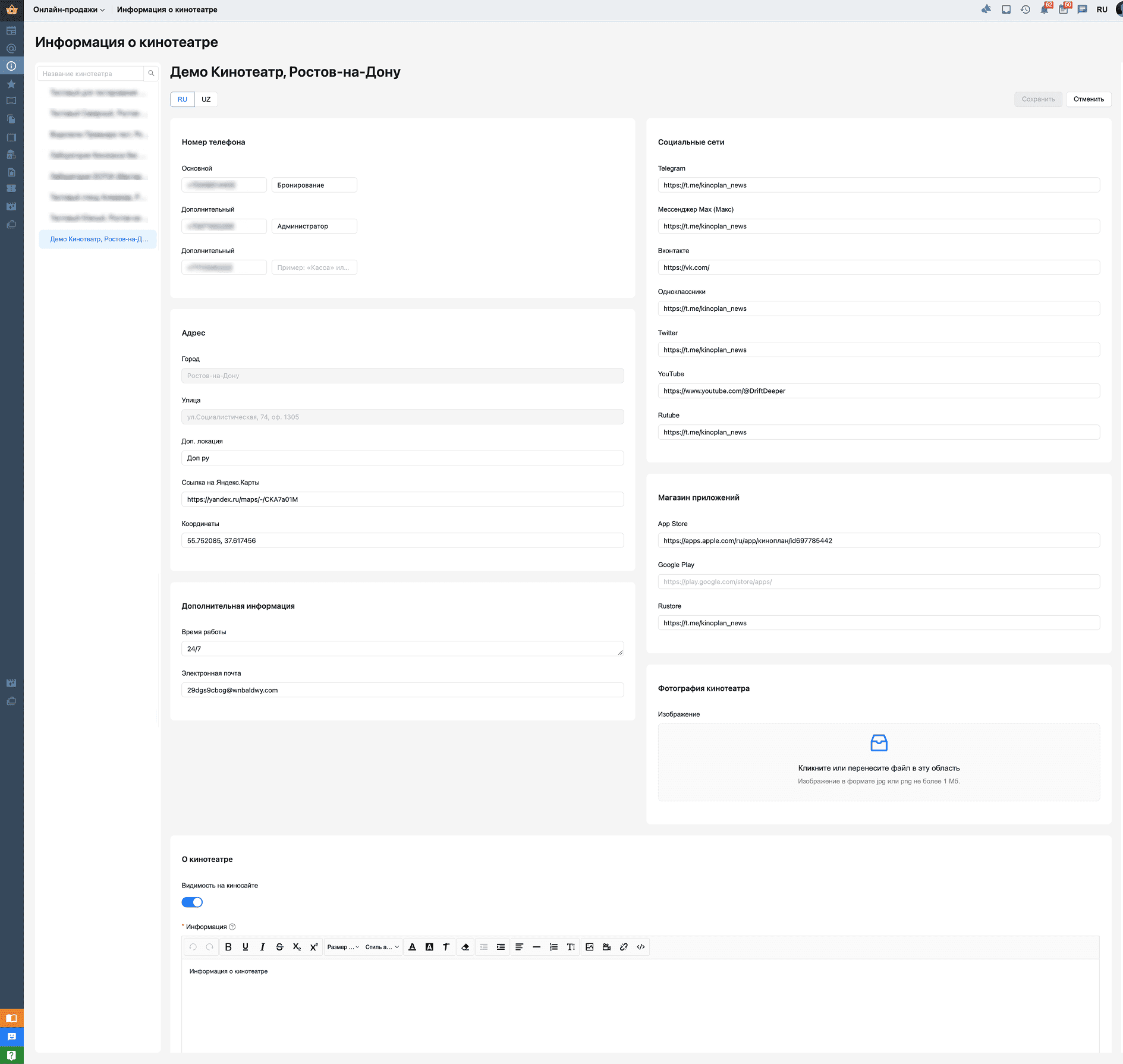Toggle subscript formatting in the editor
Screen dimensions: 1123x1064
[297, 947]
